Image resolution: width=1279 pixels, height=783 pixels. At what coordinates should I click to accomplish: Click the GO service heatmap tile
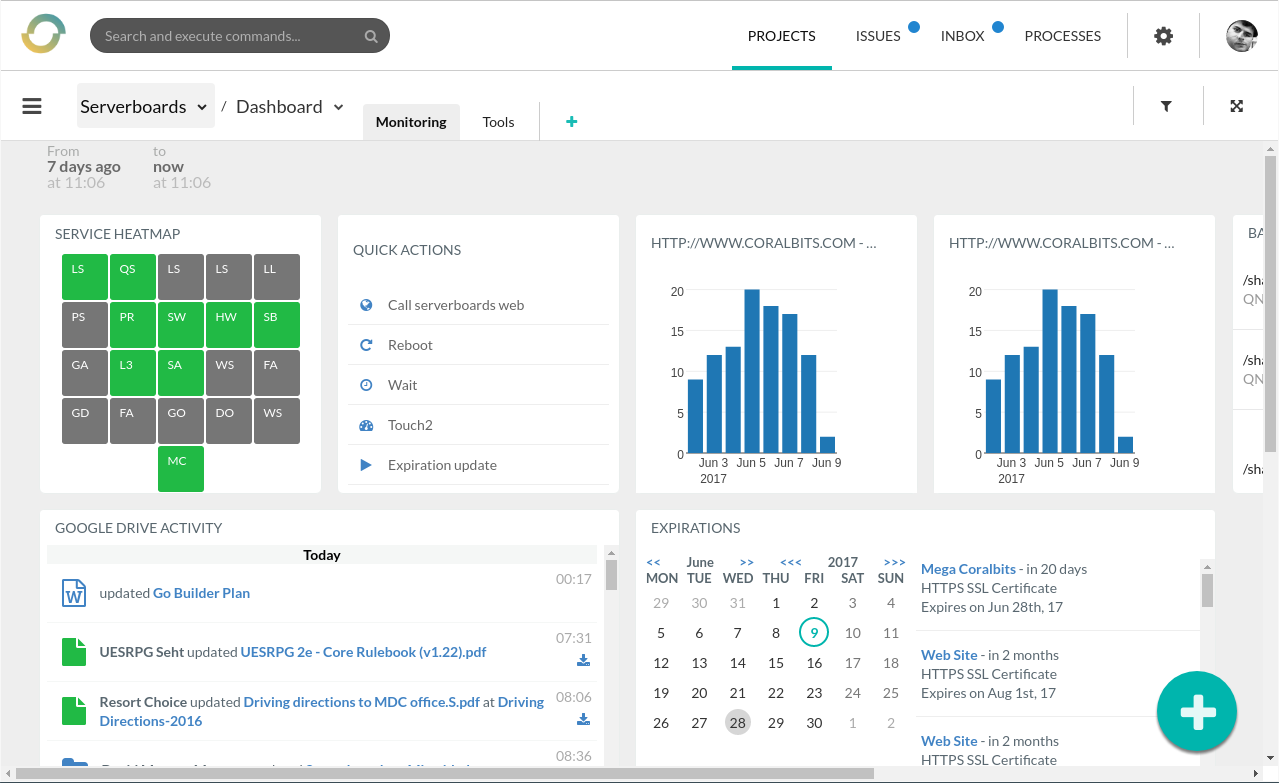tap(181, 421)
